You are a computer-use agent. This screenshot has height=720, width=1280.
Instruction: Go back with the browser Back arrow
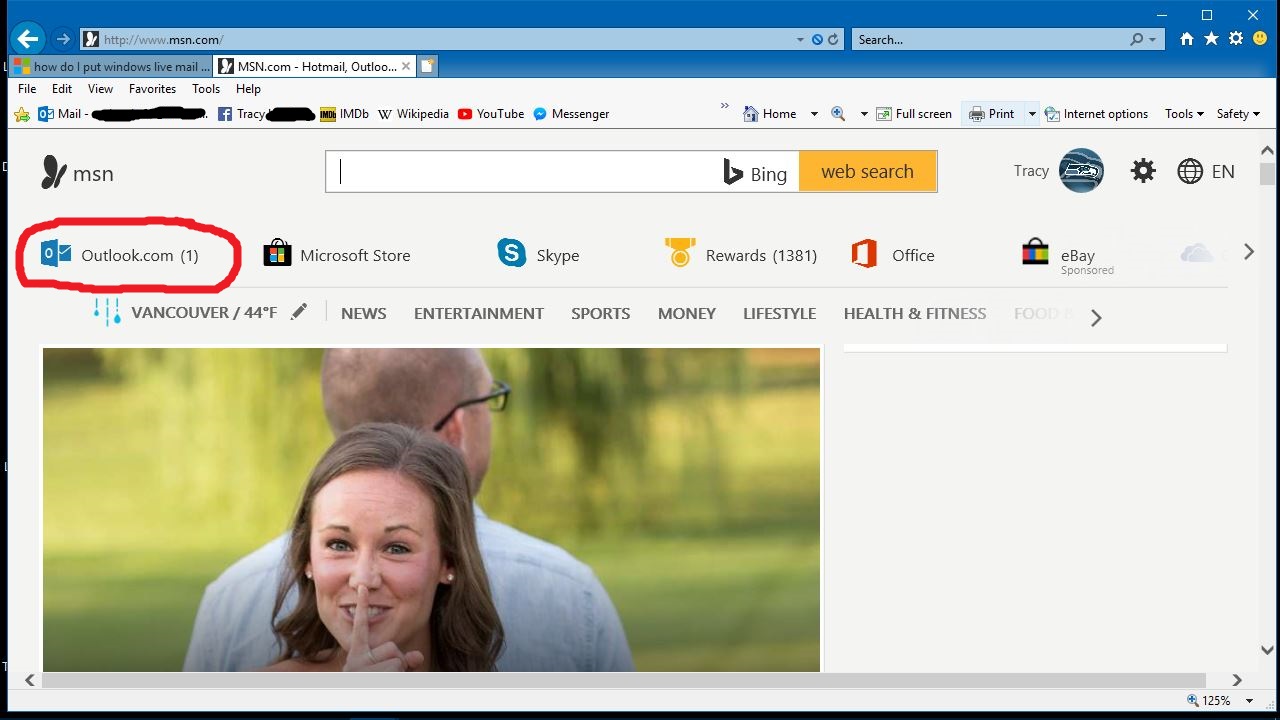pos(27,39)
